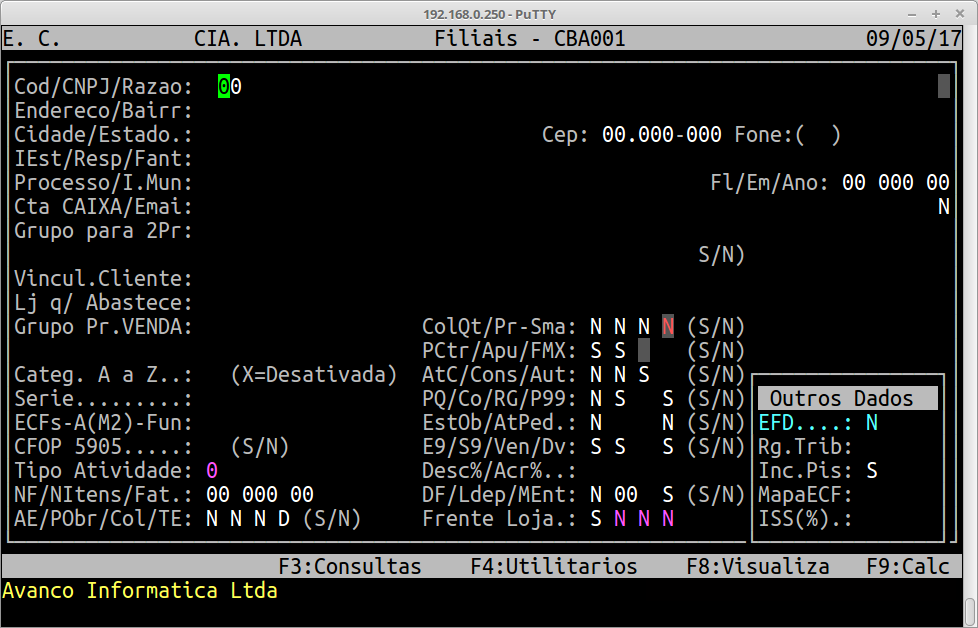Toggle the Inc.Pis S value
The image size is (978, 628).
(871, 471)
